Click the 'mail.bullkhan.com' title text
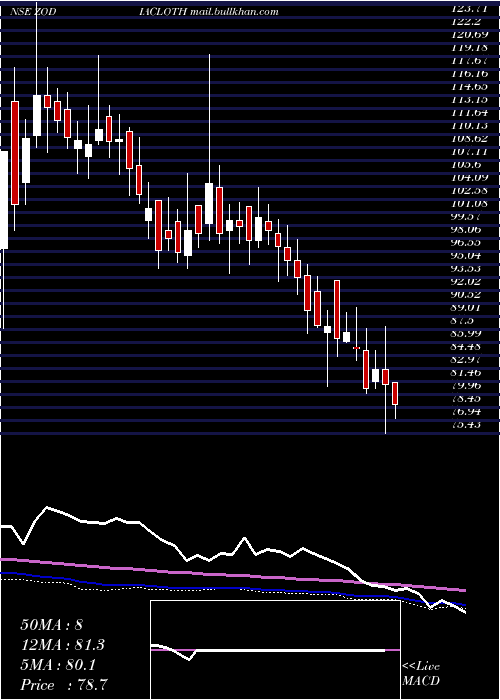Image resolution: width=500 pixels, height=700 pixels. tap(234, 12)
